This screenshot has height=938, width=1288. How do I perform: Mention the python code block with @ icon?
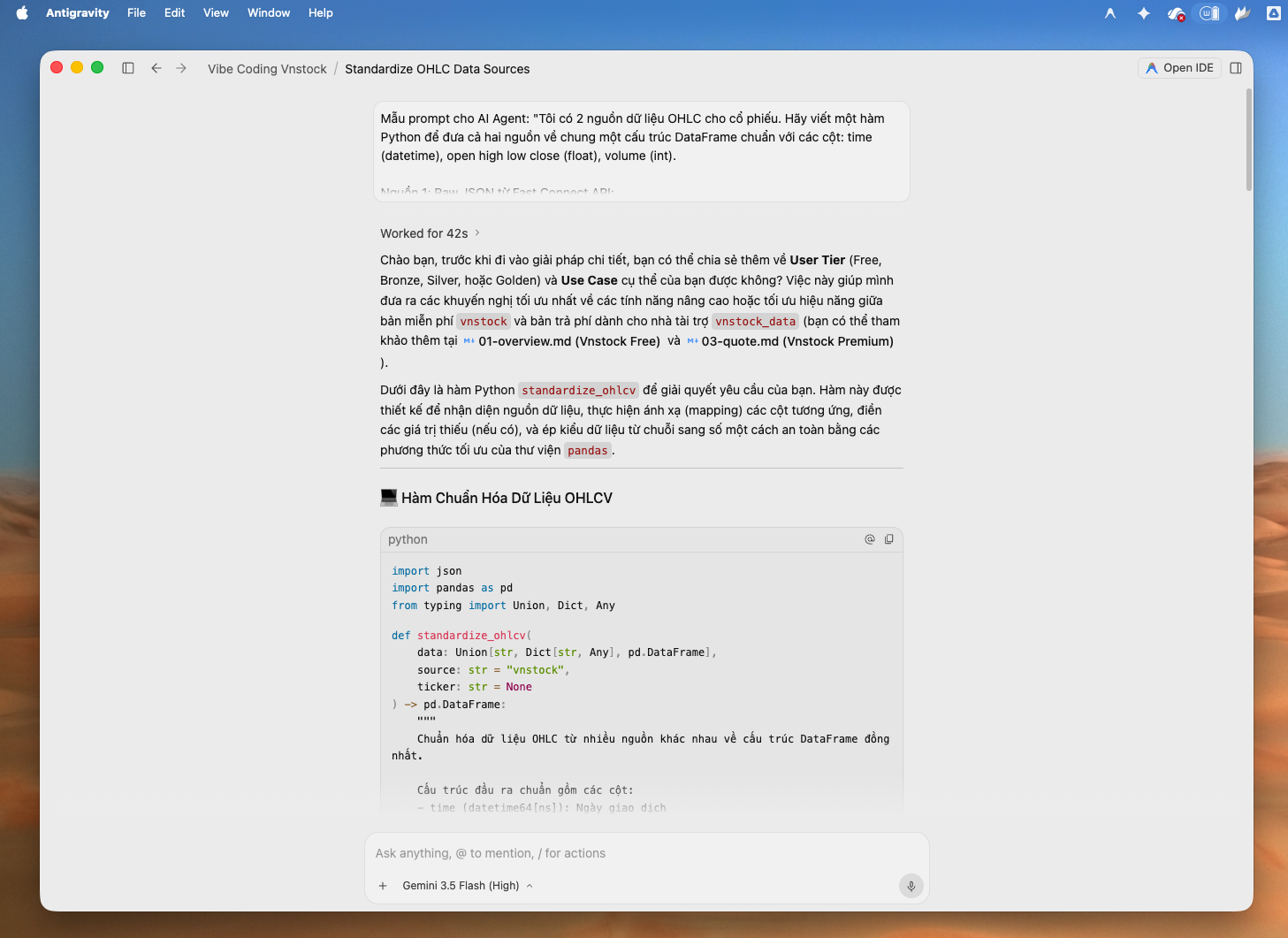click(870, 539)
